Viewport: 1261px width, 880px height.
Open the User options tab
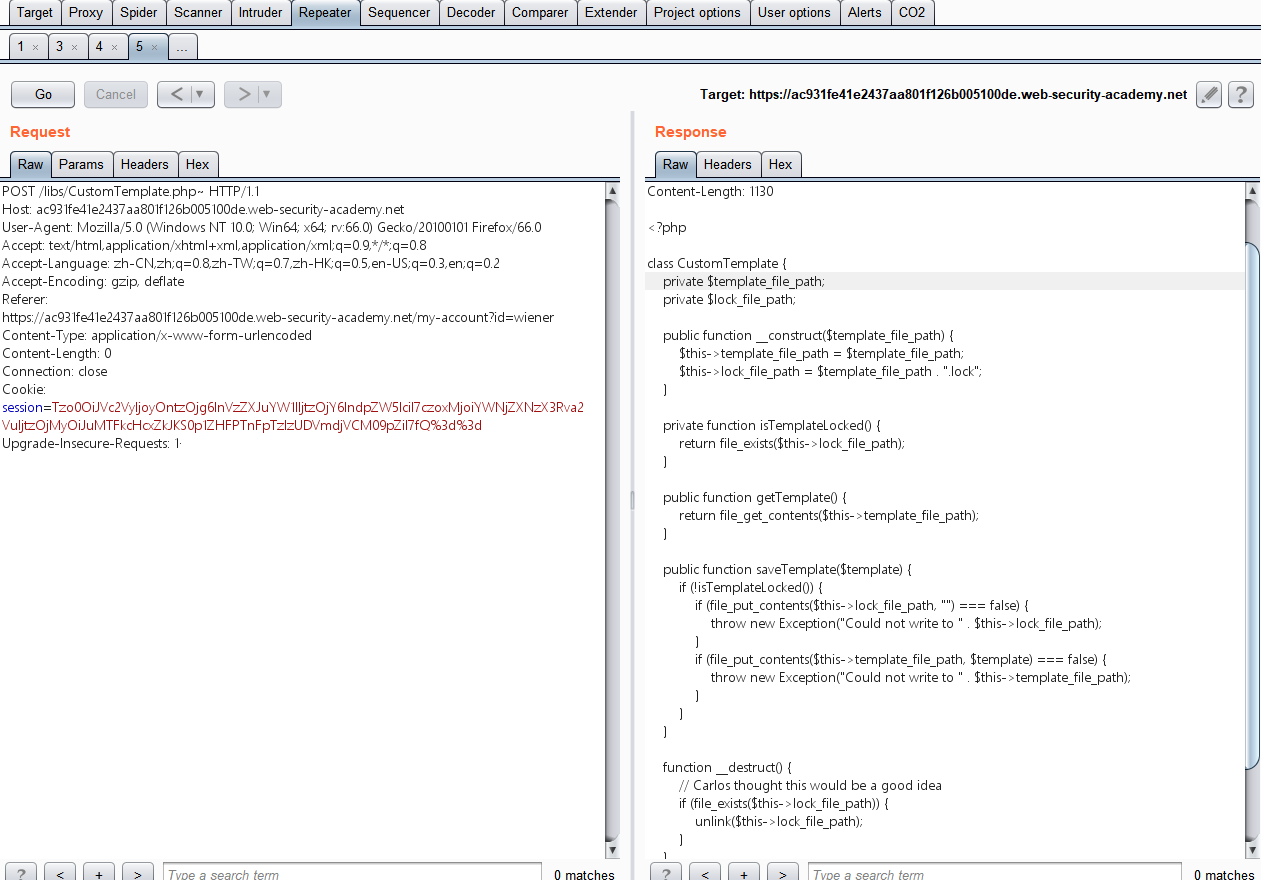(x=794, y=13)
